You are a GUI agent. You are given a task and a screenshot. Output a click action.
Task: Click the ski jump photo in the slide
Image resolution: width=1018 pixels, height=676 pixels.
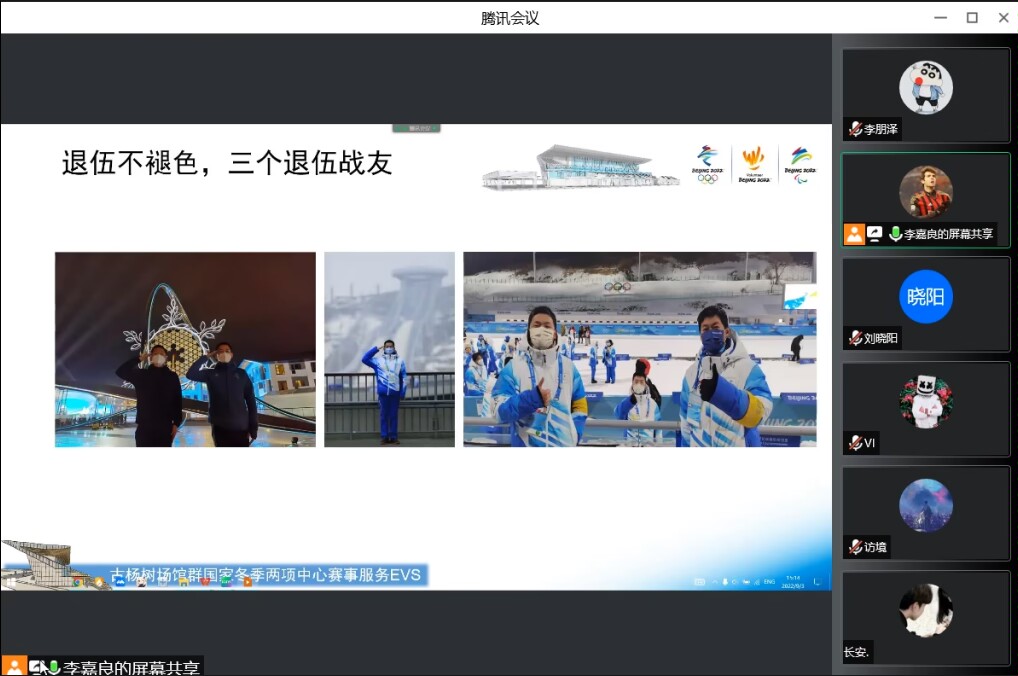389,349
